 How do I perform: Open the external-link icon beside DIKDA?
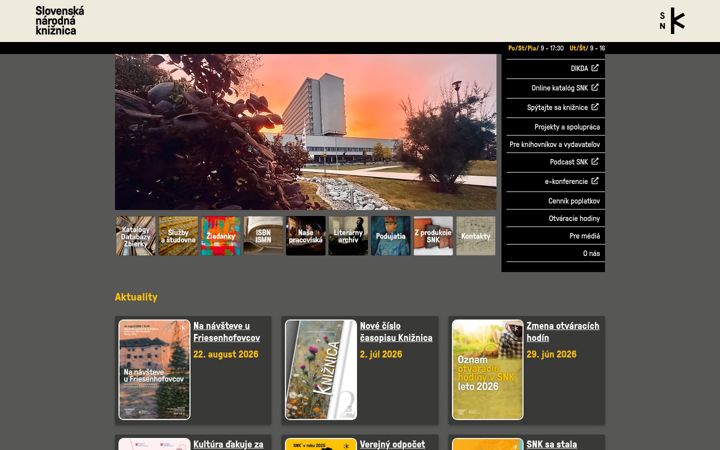point(595,68)
